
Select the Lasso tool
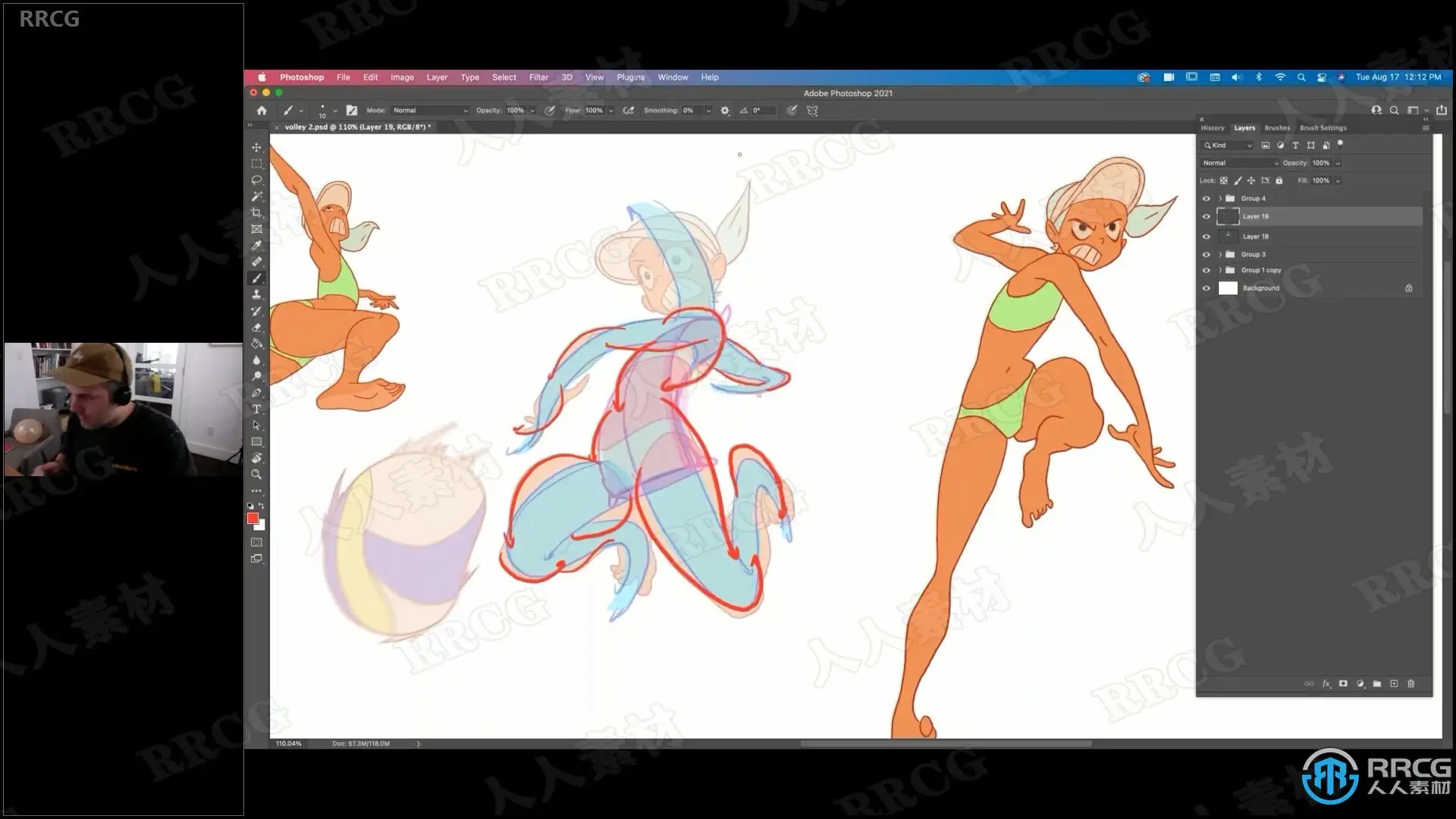click(x=256, y=180)
